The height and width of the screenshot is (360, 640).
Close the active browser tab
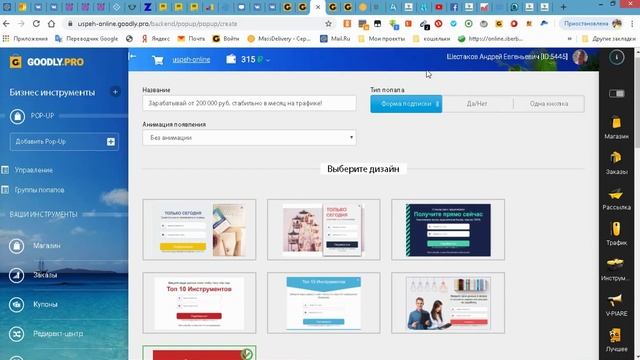pos(318,7)
